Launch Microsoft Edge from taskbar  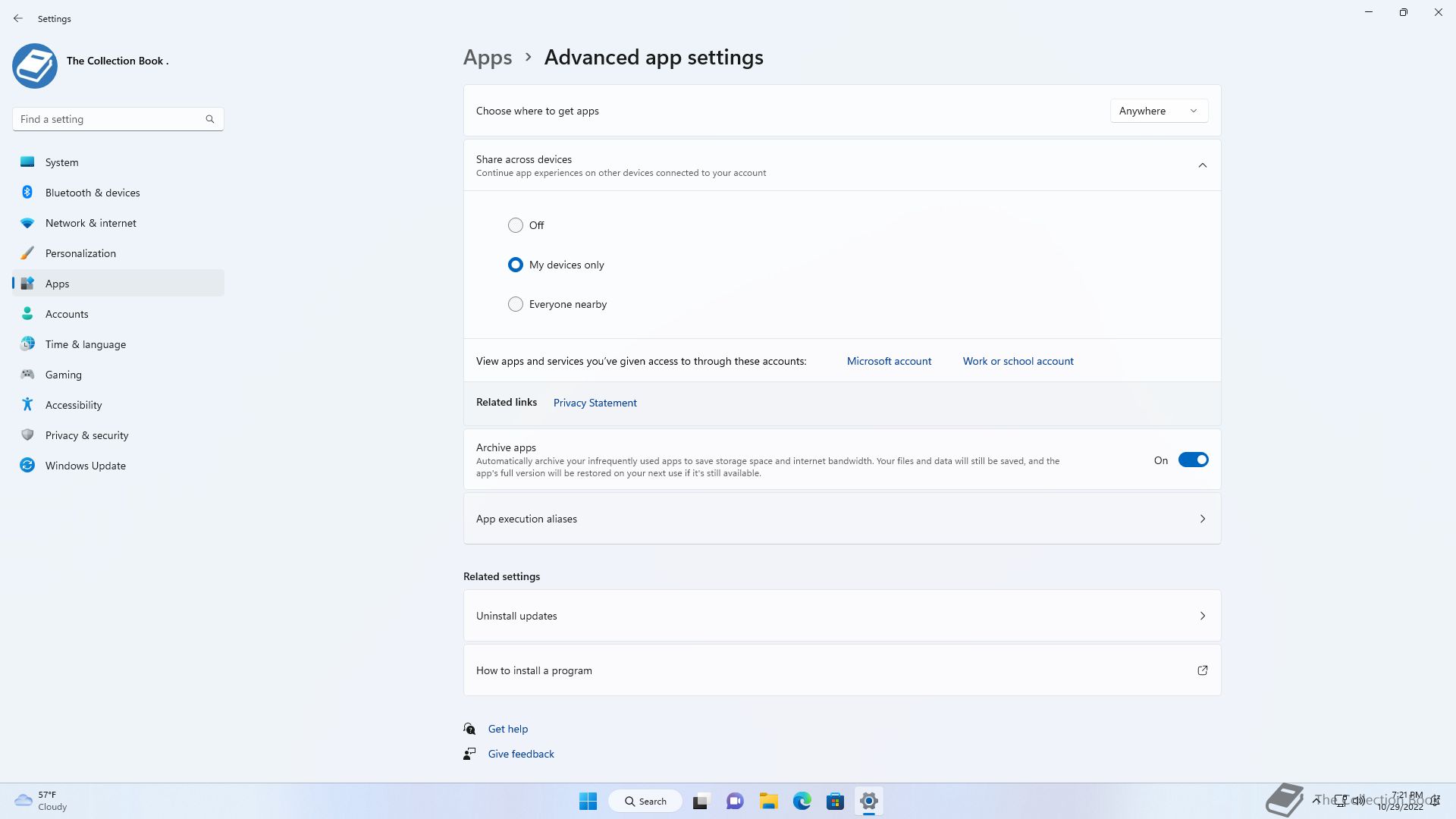(x=802, y=801)
